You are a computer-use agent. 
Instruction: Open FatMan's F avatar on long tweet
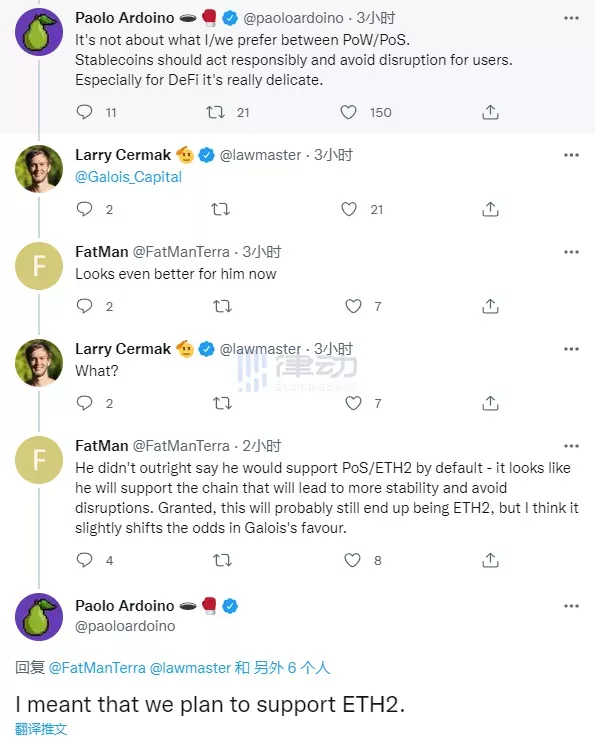(x=39, y=460)
